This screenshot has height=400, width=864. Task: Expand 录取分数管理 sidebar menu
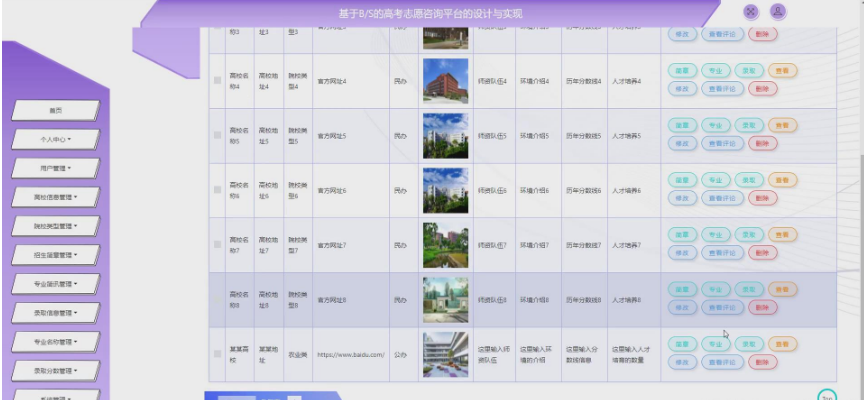[56, 370]
